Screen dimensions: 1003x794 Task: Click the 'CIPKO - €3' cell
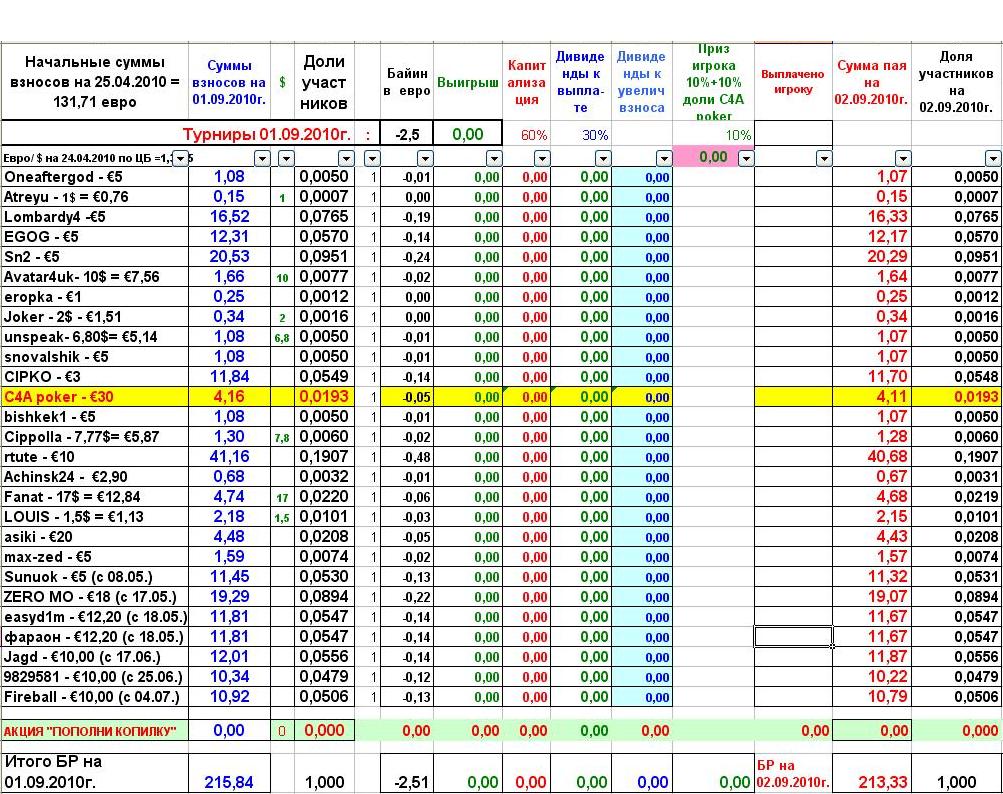click(95, 377)
